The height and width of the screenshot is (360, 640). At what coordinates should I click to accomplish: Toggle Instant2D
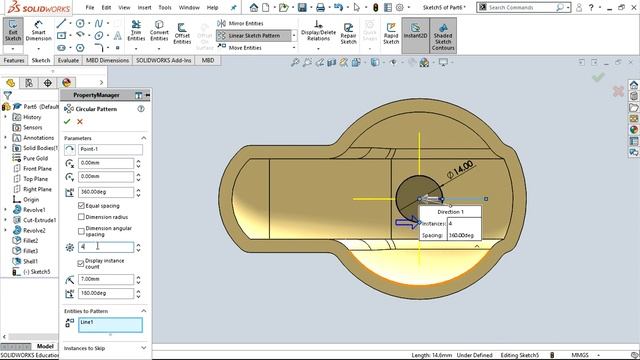point(415,35)
